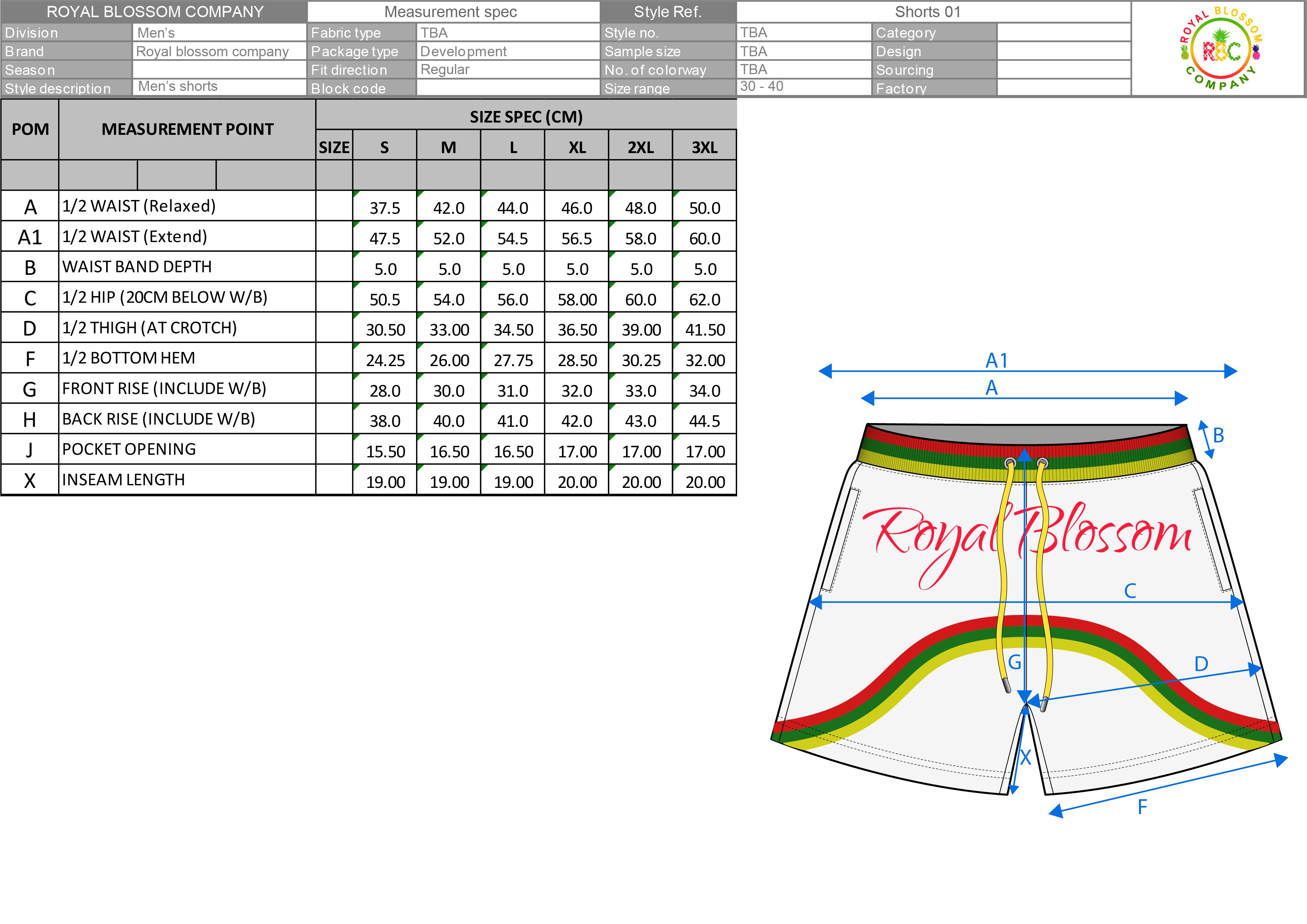Select cell 37.5 for 1/2 Waist Relaxed
Image resolution: width=1307 pixels, height=924 pixels.
pos(385,208)
